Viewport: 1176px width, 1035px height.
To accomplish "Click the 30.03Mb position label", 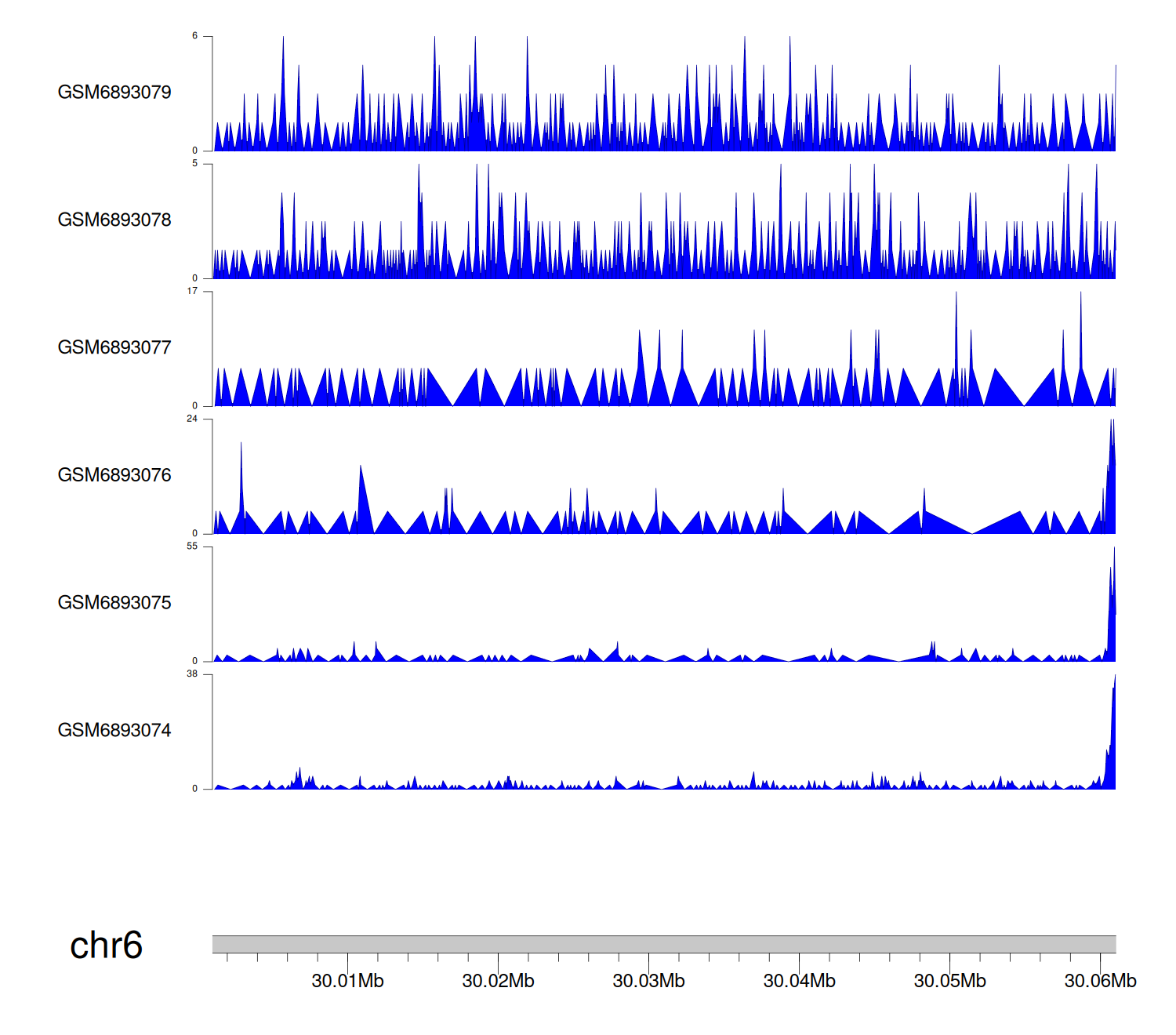I will (x=648, y=981).
